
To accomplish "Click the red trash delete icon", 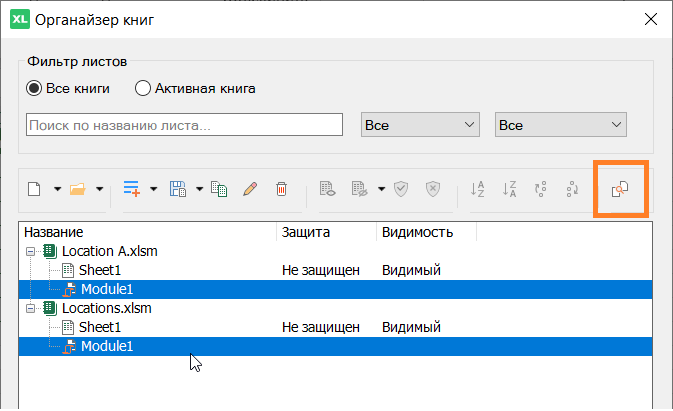I will [281, 189].
